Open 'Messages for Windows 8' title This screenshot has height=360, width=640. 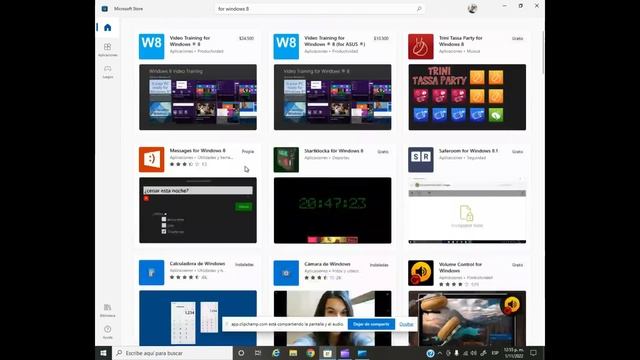198,151
